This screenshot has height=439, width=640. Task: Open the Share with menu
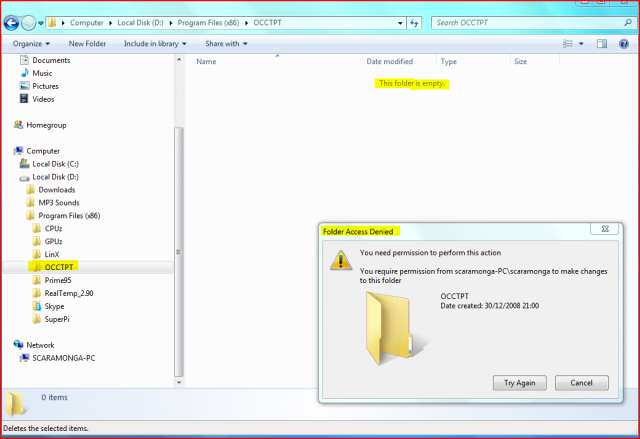pos(226,44)
